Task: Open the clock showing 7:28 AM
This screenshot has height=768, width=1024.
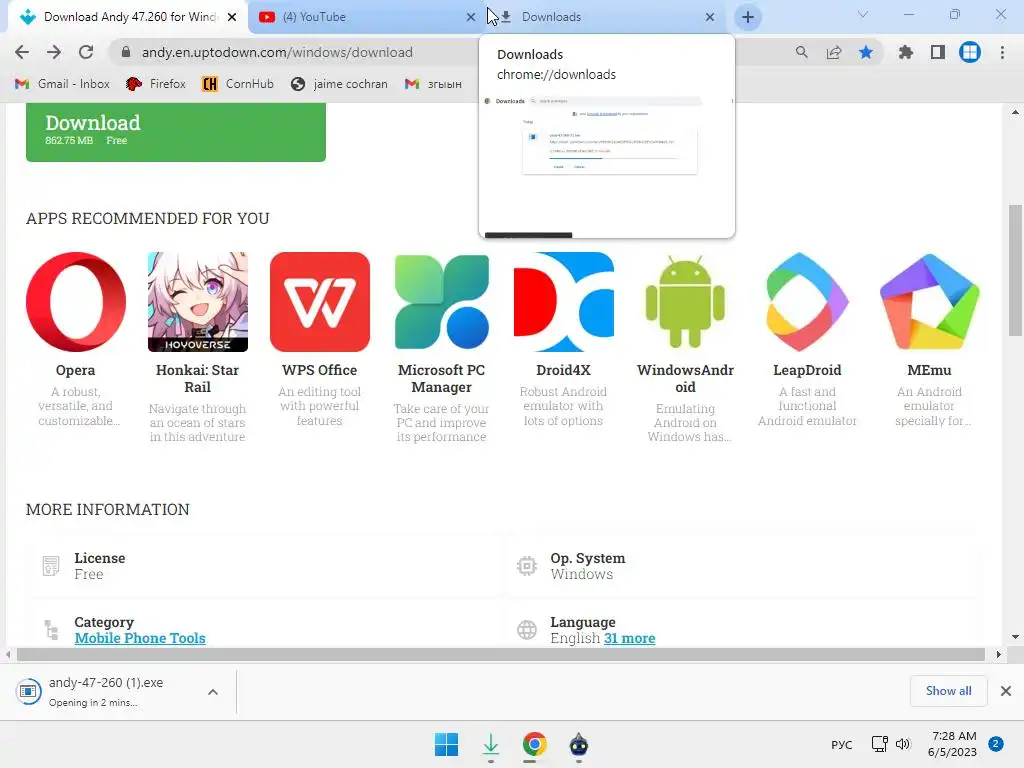Action: (953, 744)
